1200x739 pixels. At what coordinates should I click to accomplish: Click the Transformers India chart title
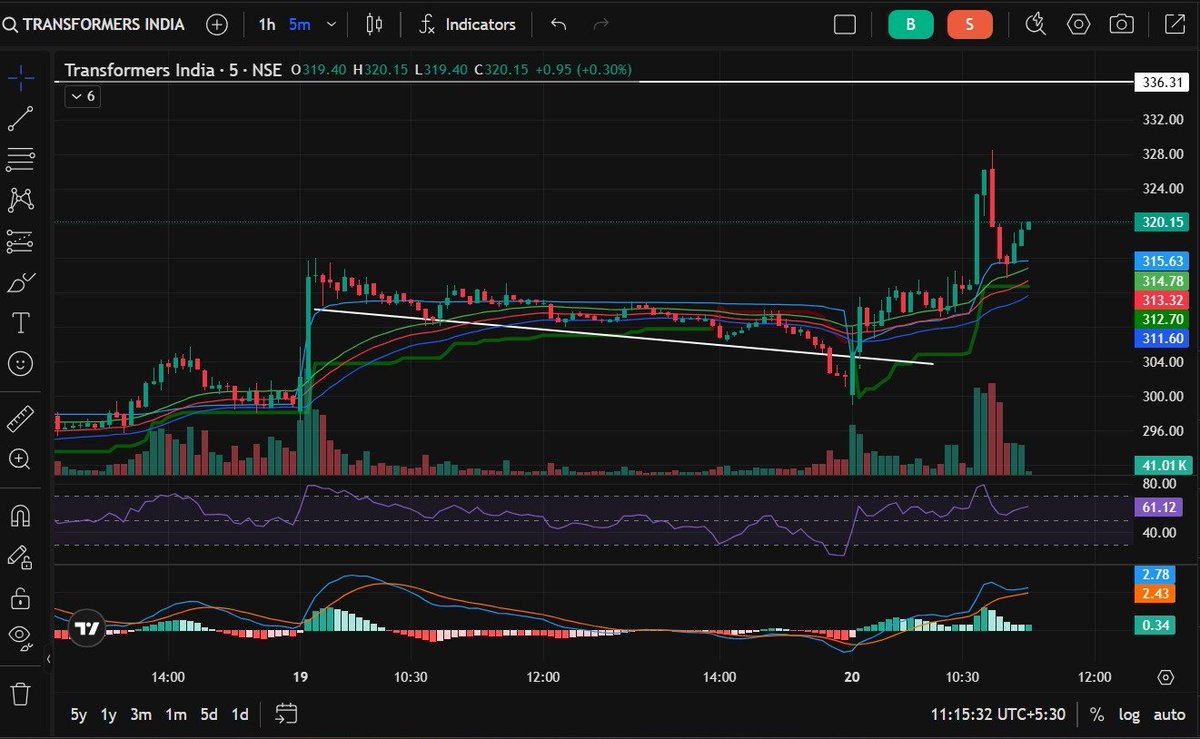pos(174,70)
